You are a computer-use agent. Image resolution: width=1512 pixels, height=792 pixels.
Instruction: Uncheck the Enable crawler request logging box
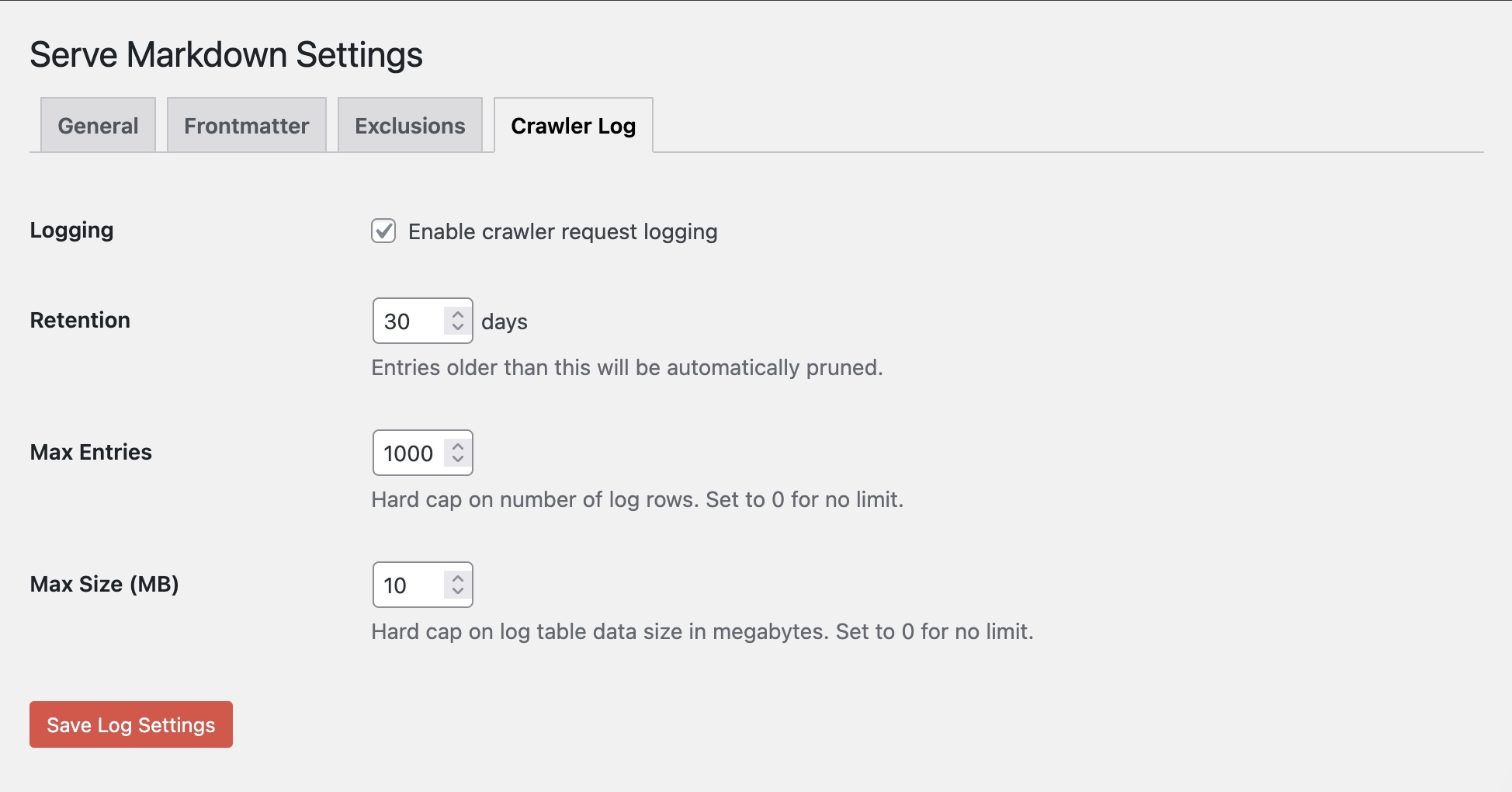(383, 231)
